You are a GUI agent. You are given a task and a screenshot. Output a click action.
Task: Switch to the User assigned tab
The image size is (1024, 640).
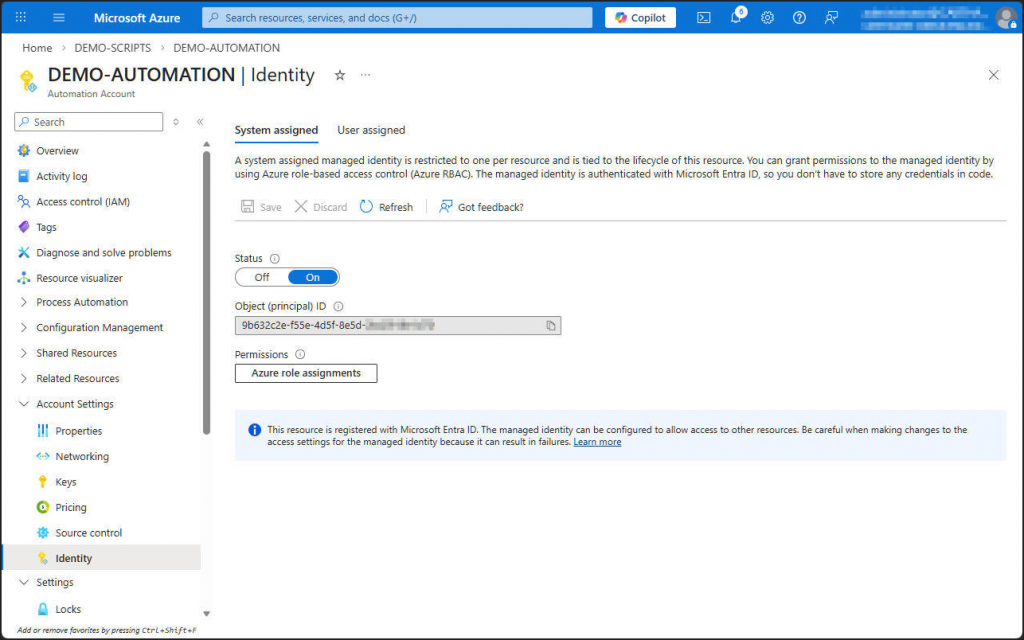(x=371, y=130)
